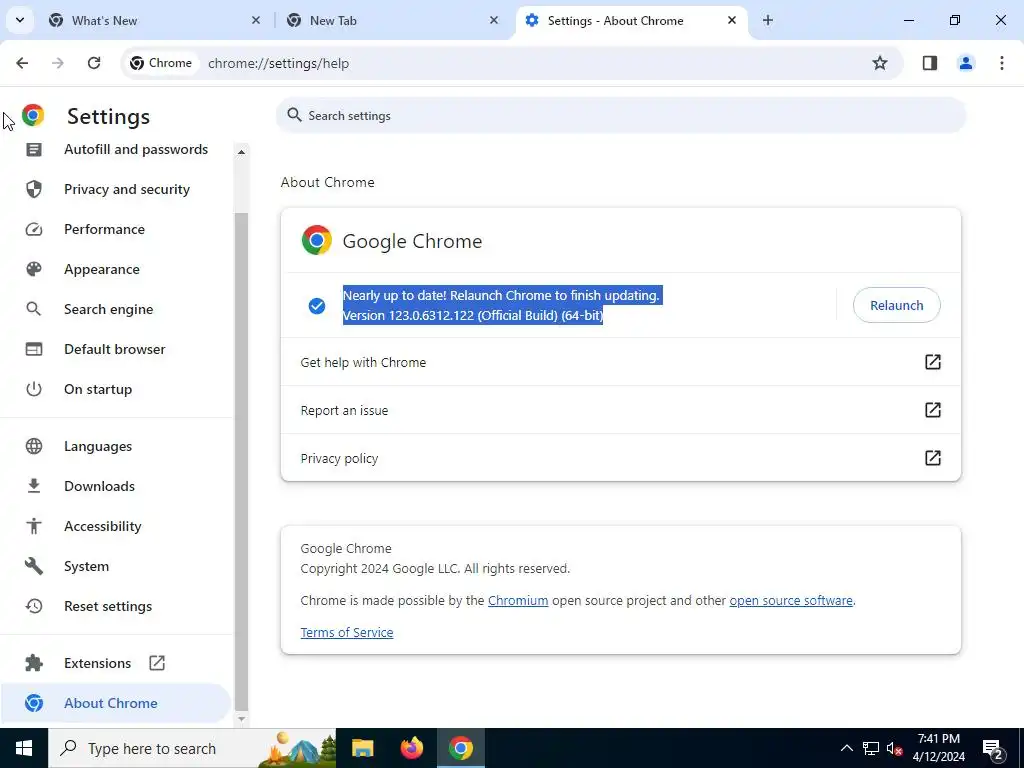
Task: Click the open source software link
Action: pyautogui.click(x=791, y=601)
